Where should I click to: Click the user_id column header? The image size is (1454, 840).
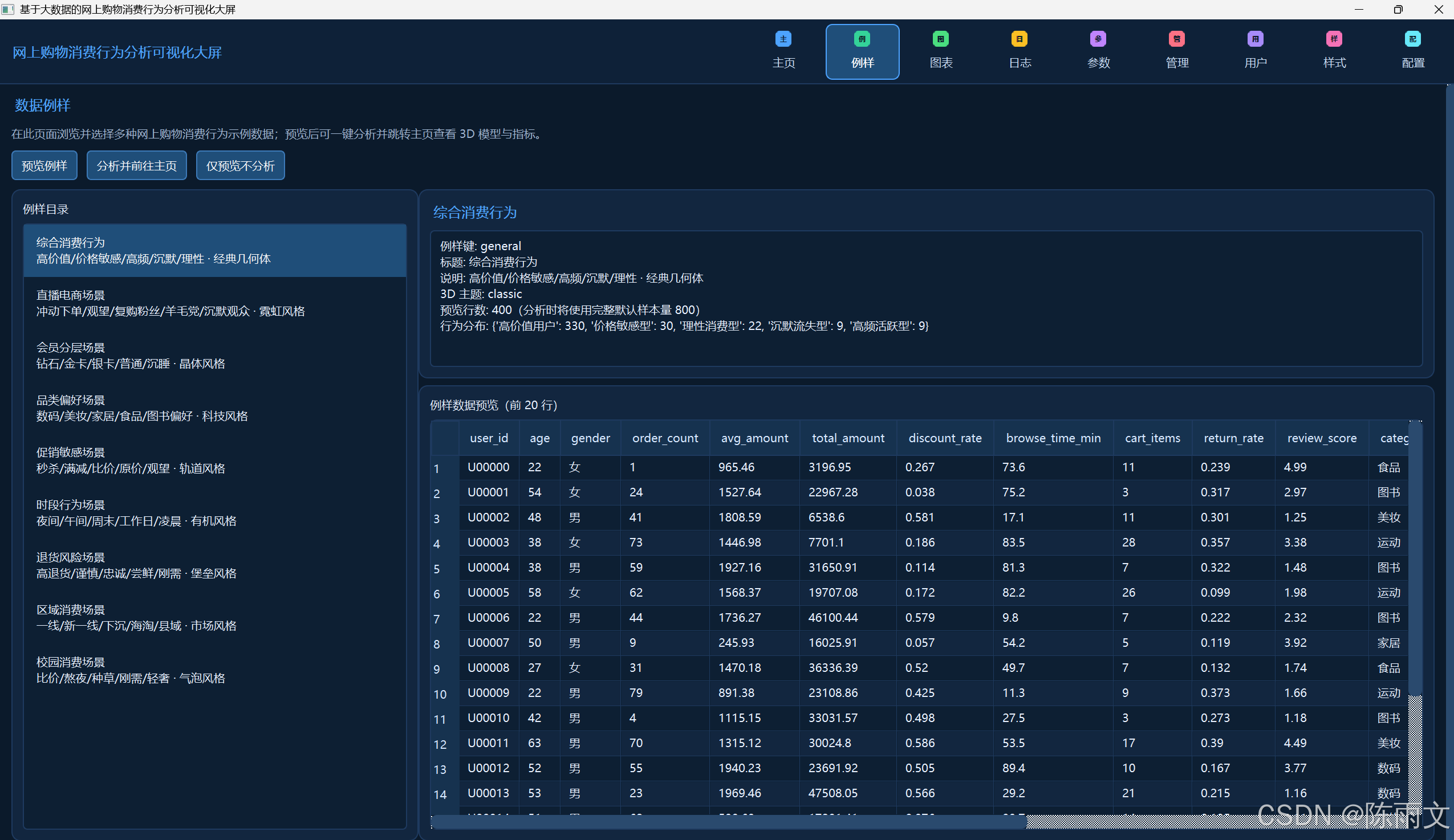(x=489, y=438)
